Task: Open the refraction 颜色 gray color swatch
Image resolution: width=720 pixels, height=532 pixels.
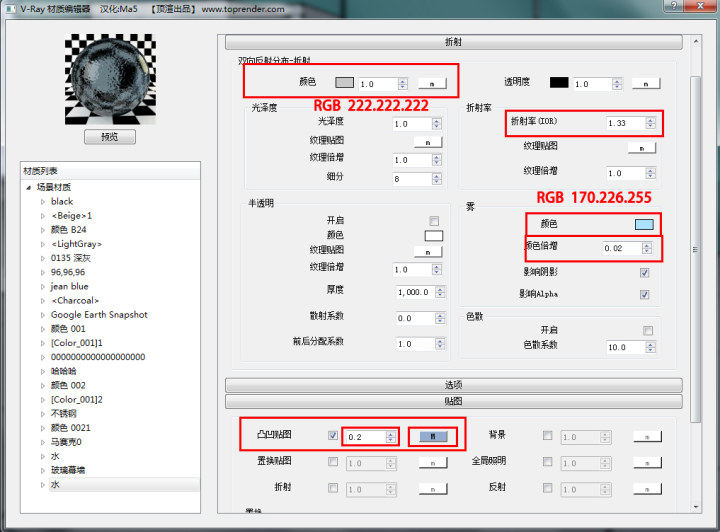Action: pyautogui.click(x=344, y=83)
